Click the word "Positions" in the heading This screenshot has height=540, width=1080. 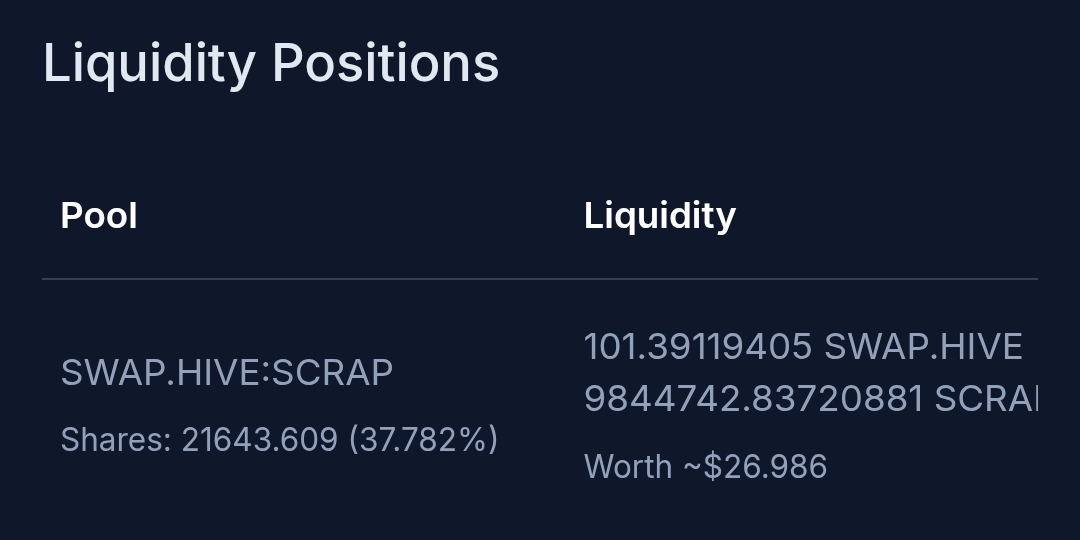385,64
